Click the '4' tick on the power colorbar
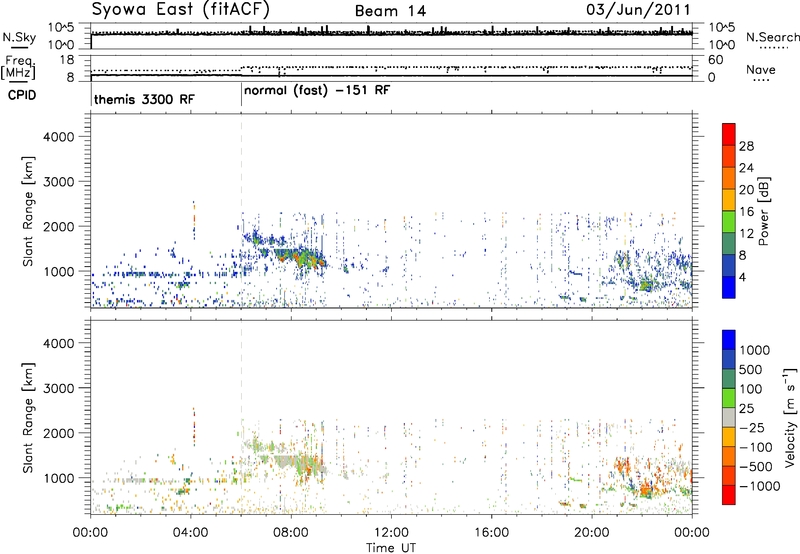This screenshot has height=554, width=800. [x=742, y=277]
